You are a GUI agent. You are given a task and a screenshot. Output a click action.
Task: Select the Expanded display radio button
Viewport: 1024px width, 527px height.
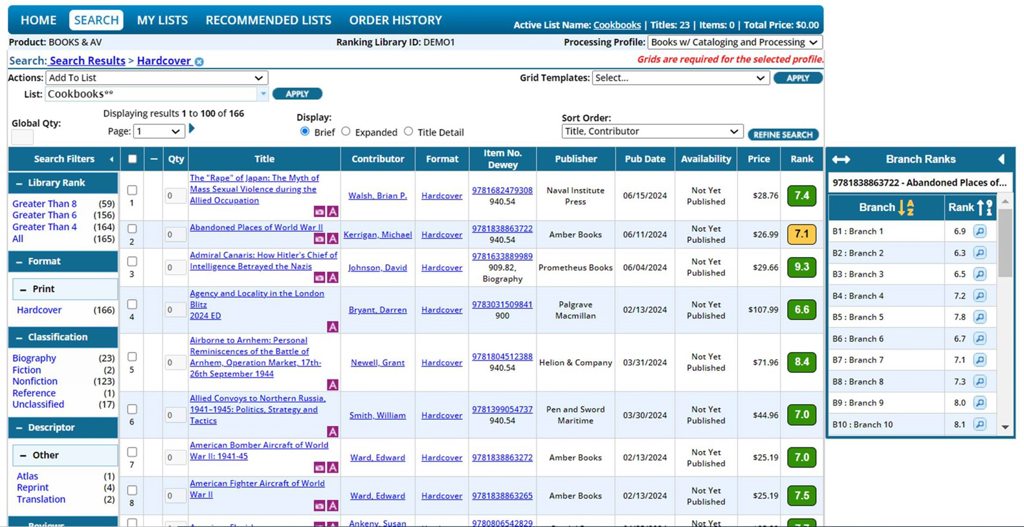[346, 131]
